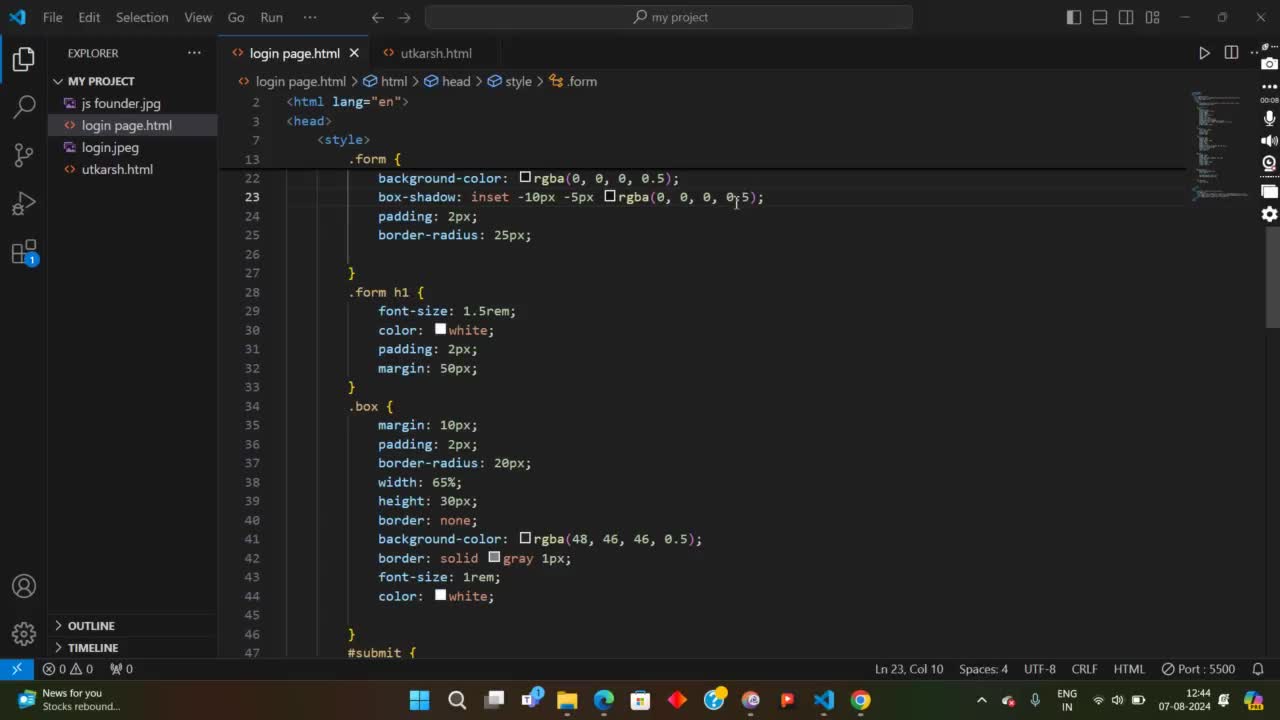Open Run and Debug view
Viewport: 1280px width, 720px height.
click(24, 204)
